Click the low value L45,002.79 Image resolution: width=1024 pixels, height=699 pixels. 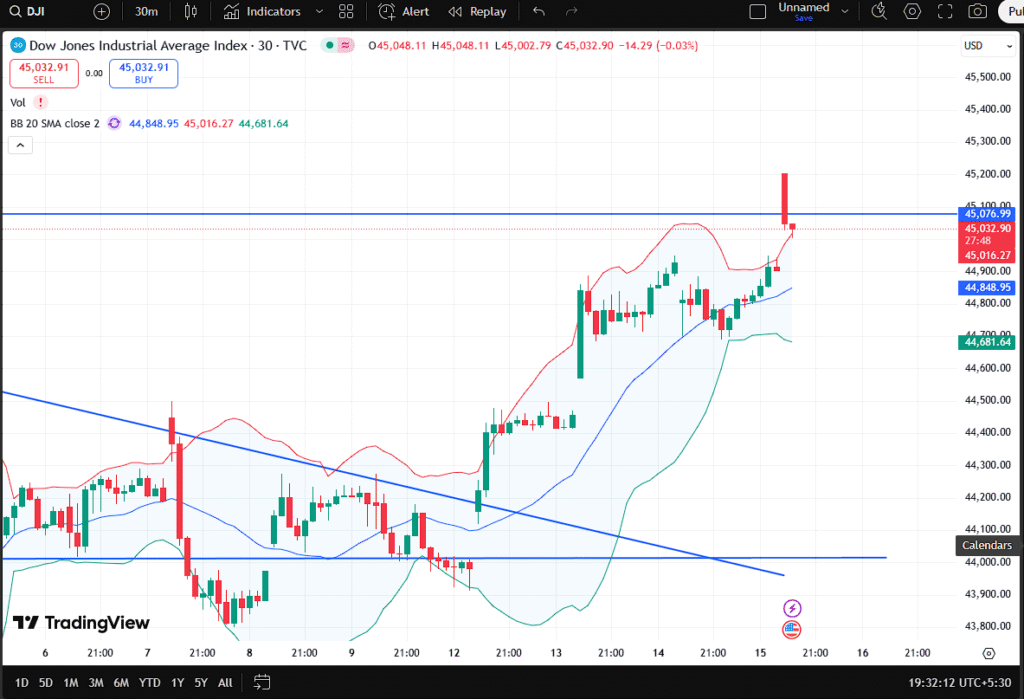pos(522,46)
